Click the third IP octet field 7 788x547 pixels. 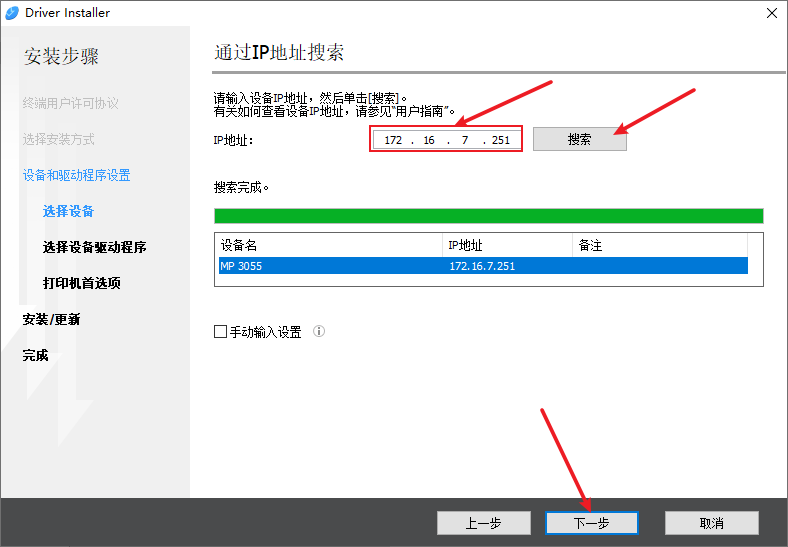[x=465, y=140]
